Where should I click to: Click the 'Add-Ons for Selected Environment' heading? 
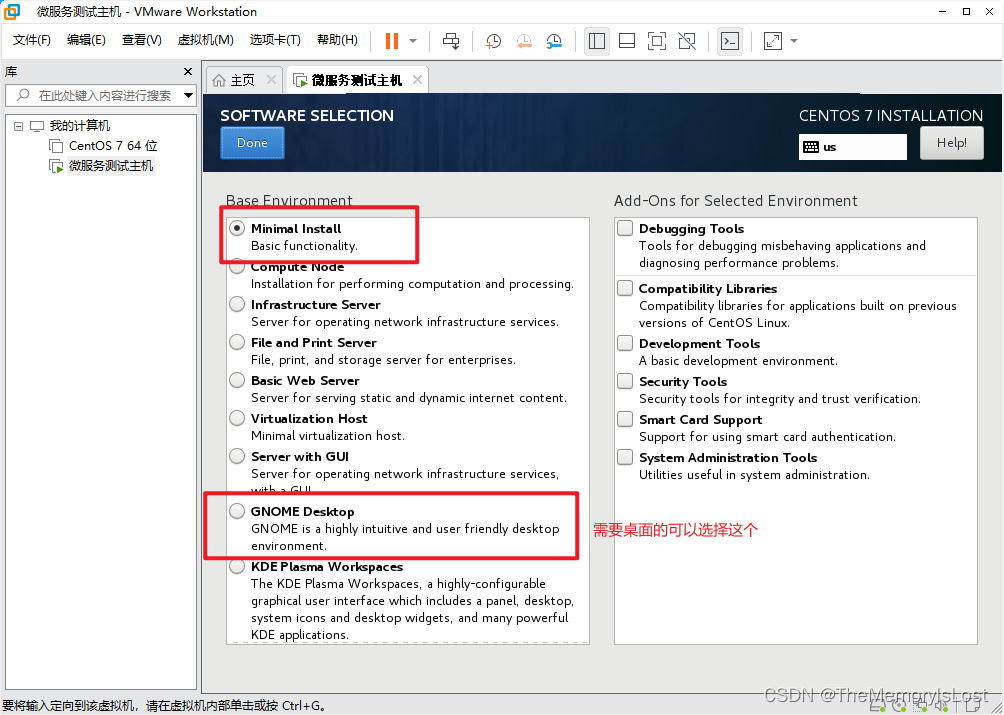(736, 201)
